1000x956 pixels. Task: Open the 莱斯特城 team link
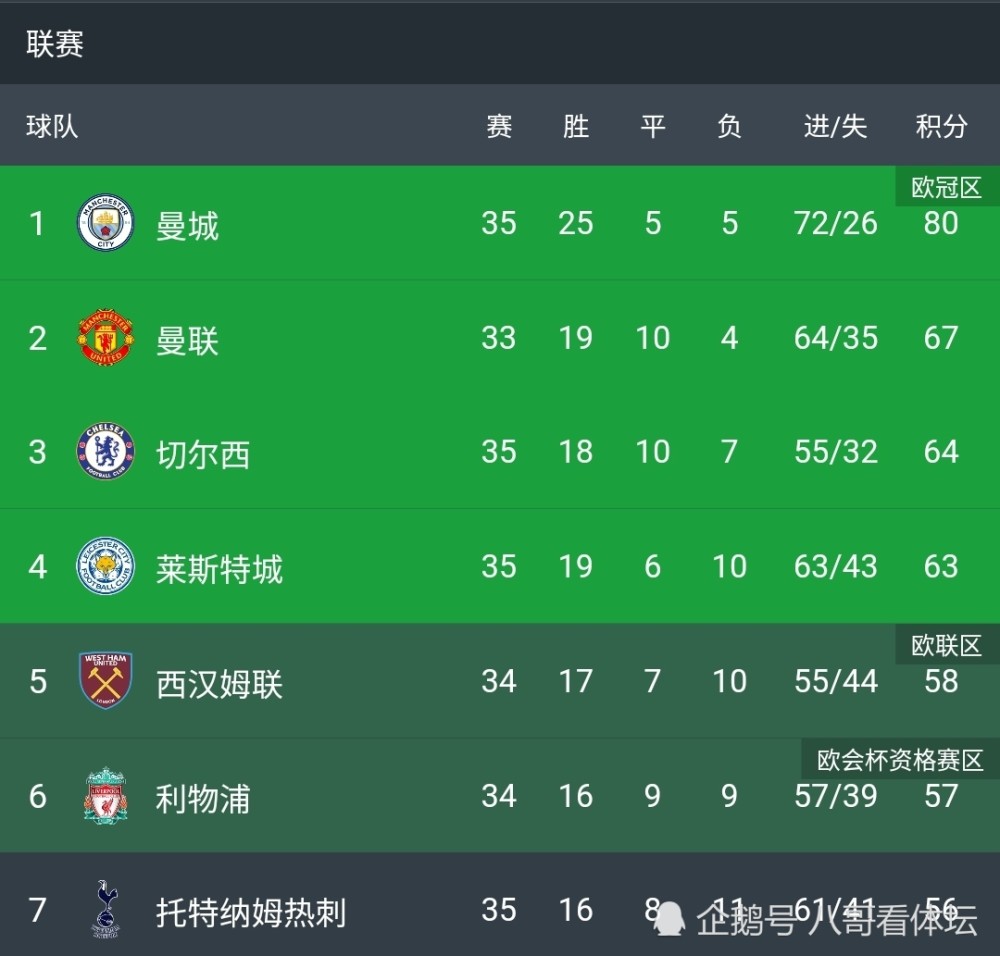(x=219, y=568)
